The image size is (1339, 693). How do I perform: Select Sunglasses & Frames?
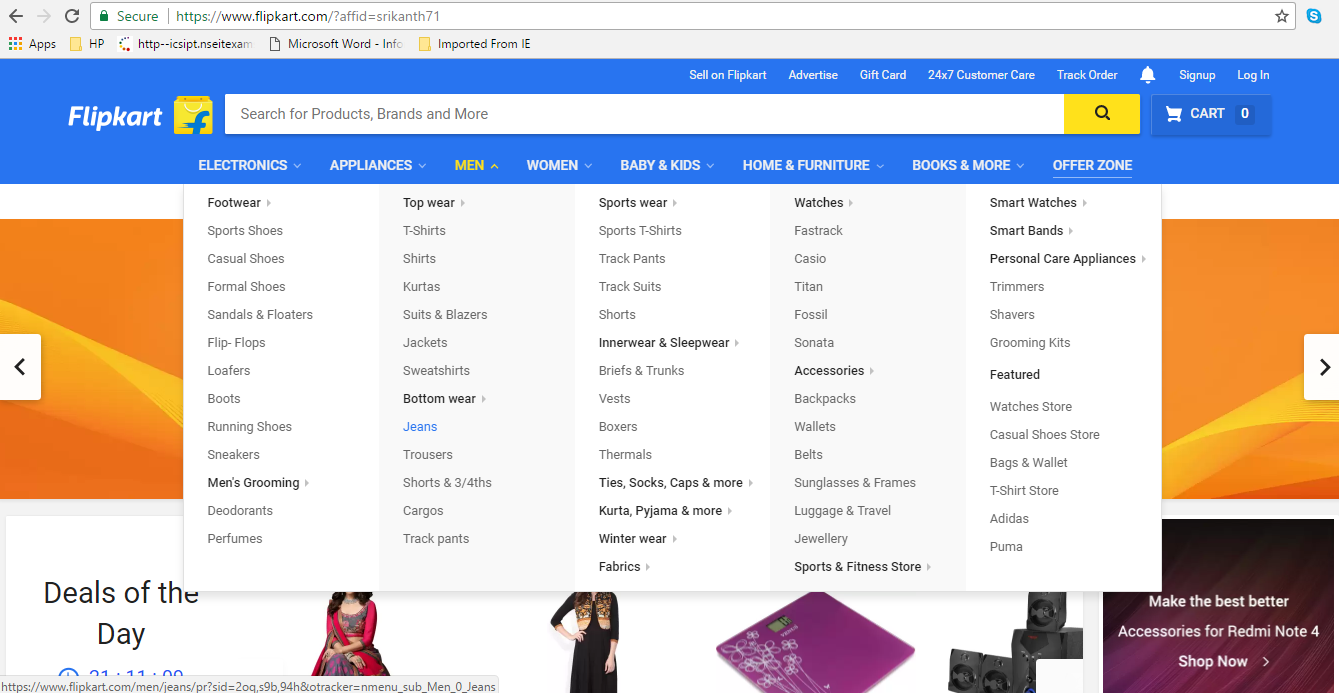[855, 482]
